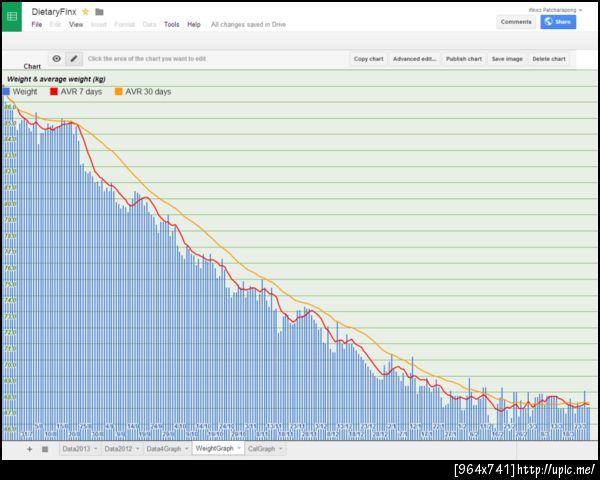Switch to the CalGraph sheet tab
This screenshot has height=480, width=600.
coord(261,449)
